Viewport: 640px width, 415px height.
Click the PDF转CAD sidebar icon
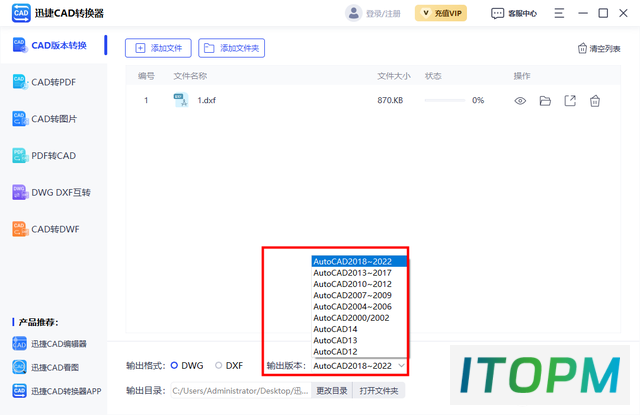pos(20,155)
